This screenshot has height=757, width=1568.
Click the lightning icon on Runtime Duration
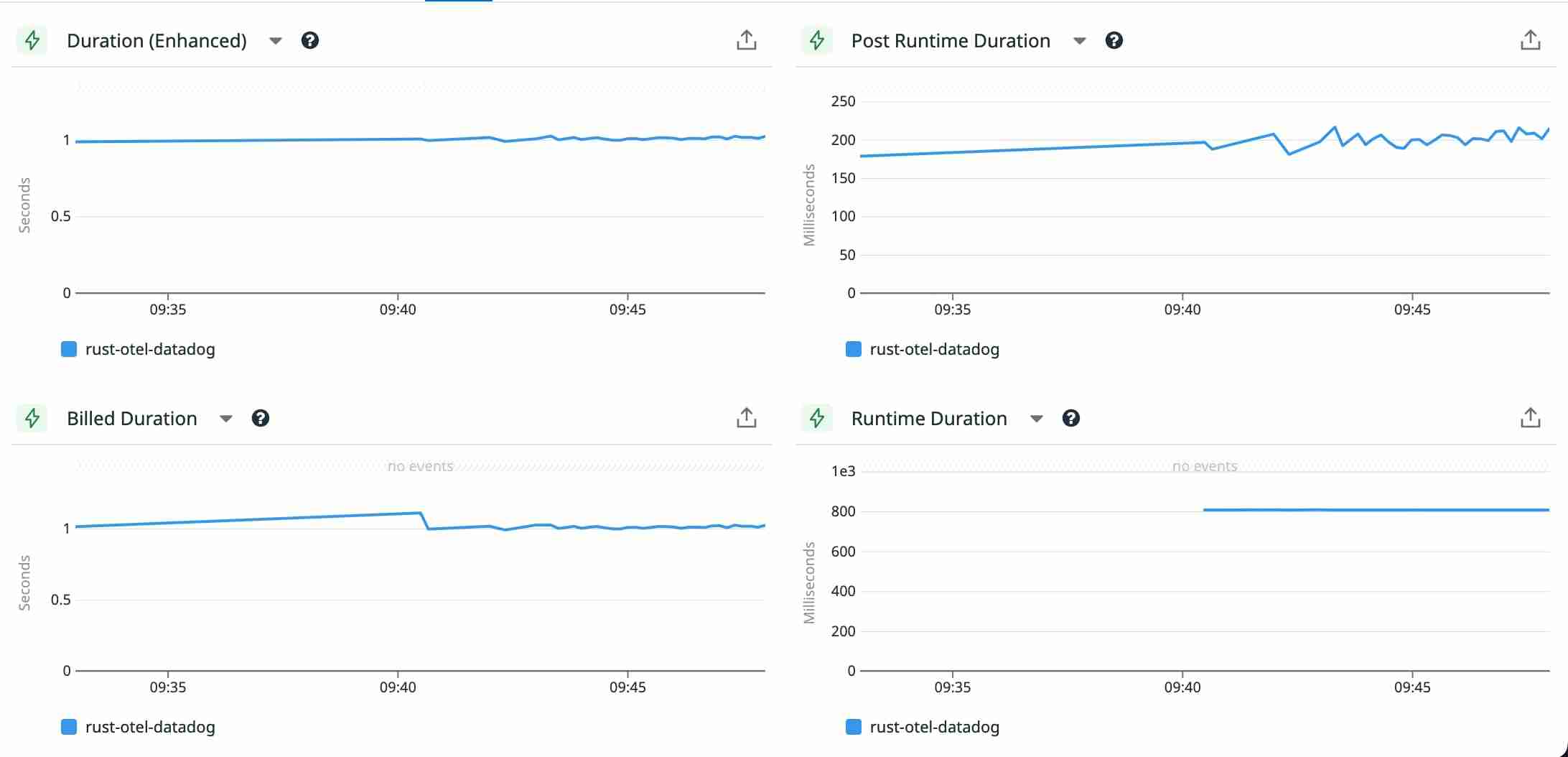[816, 418]
